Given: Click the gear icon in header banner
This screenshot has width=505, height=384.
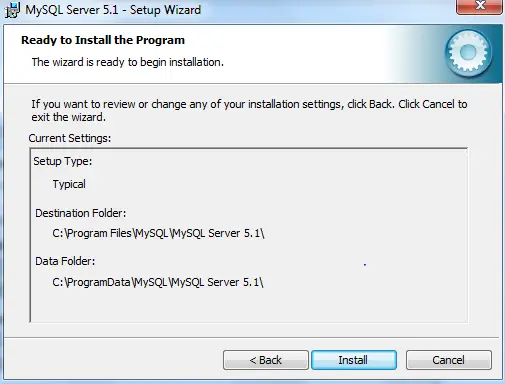Looking at the screenshot, I should 468,53.
